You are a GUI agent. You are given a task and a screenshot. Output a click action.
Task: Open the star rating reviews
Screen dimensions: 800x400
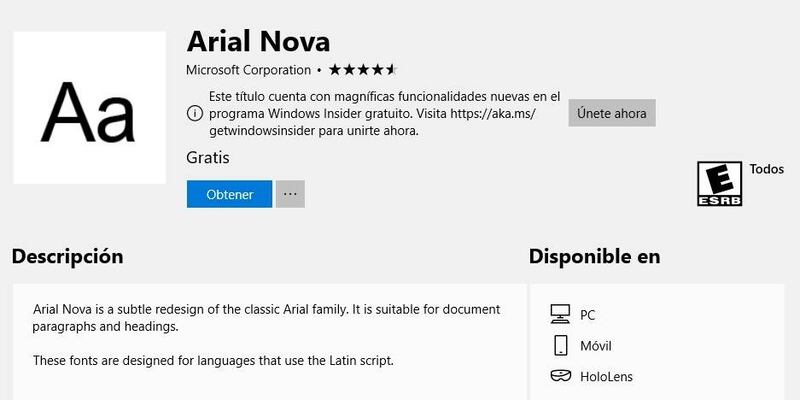point(363,70)
